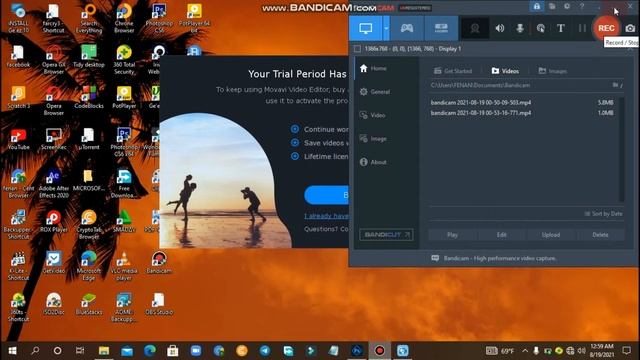Open Windows Start menu

[12, 351]
